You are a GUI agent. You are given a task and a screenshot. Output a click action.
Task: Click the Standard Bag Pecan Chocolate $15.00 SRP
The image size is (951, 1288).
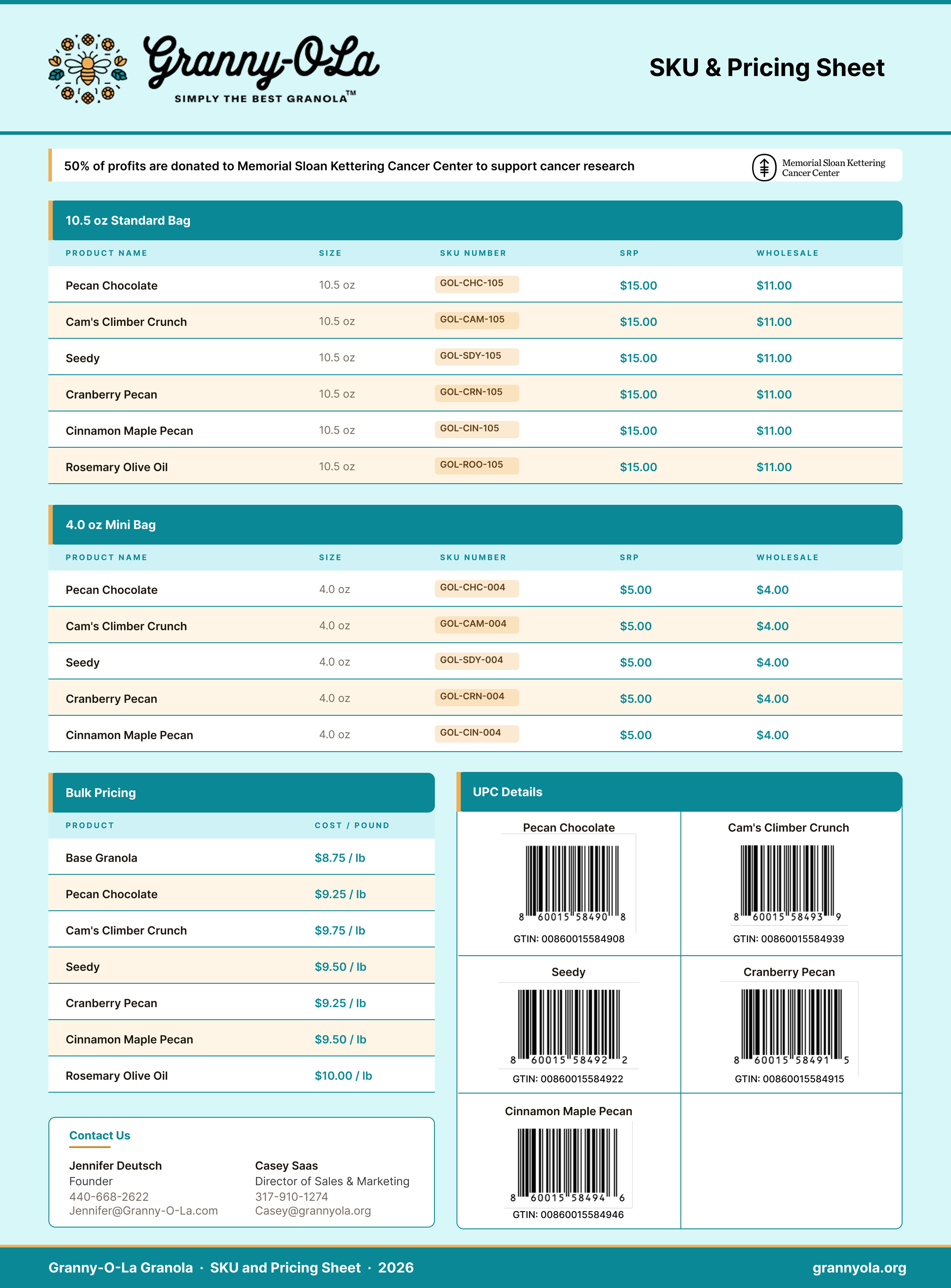638,285
